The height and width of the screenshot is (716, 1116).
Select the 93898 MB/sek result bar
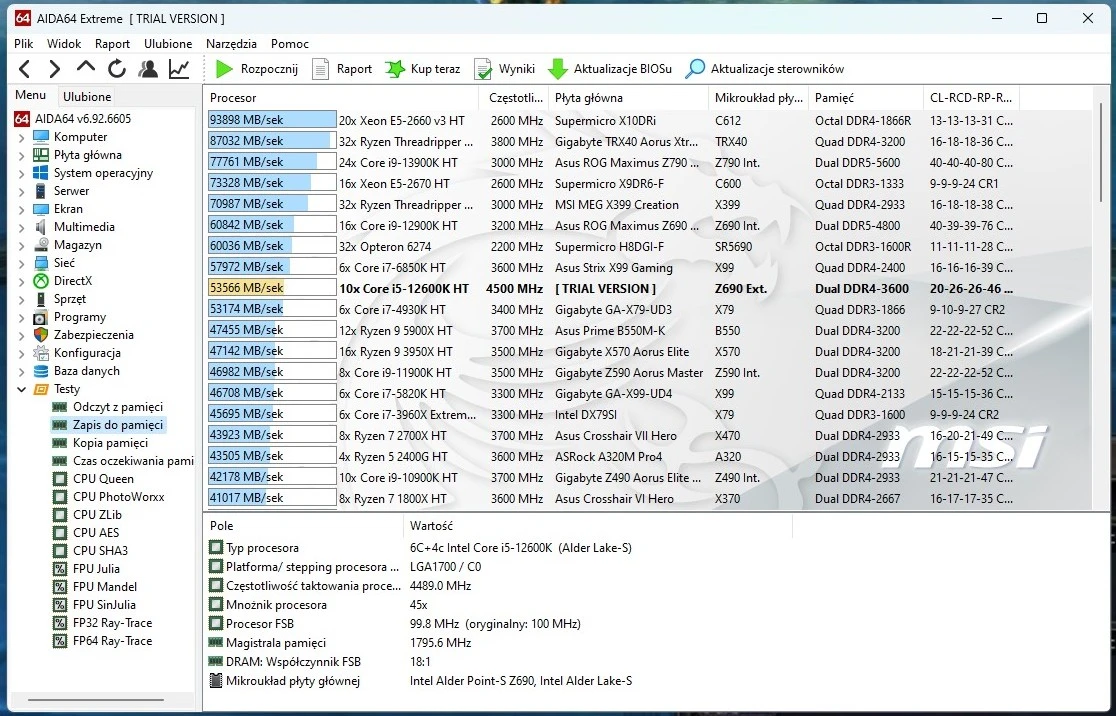(x=271, y=120)
